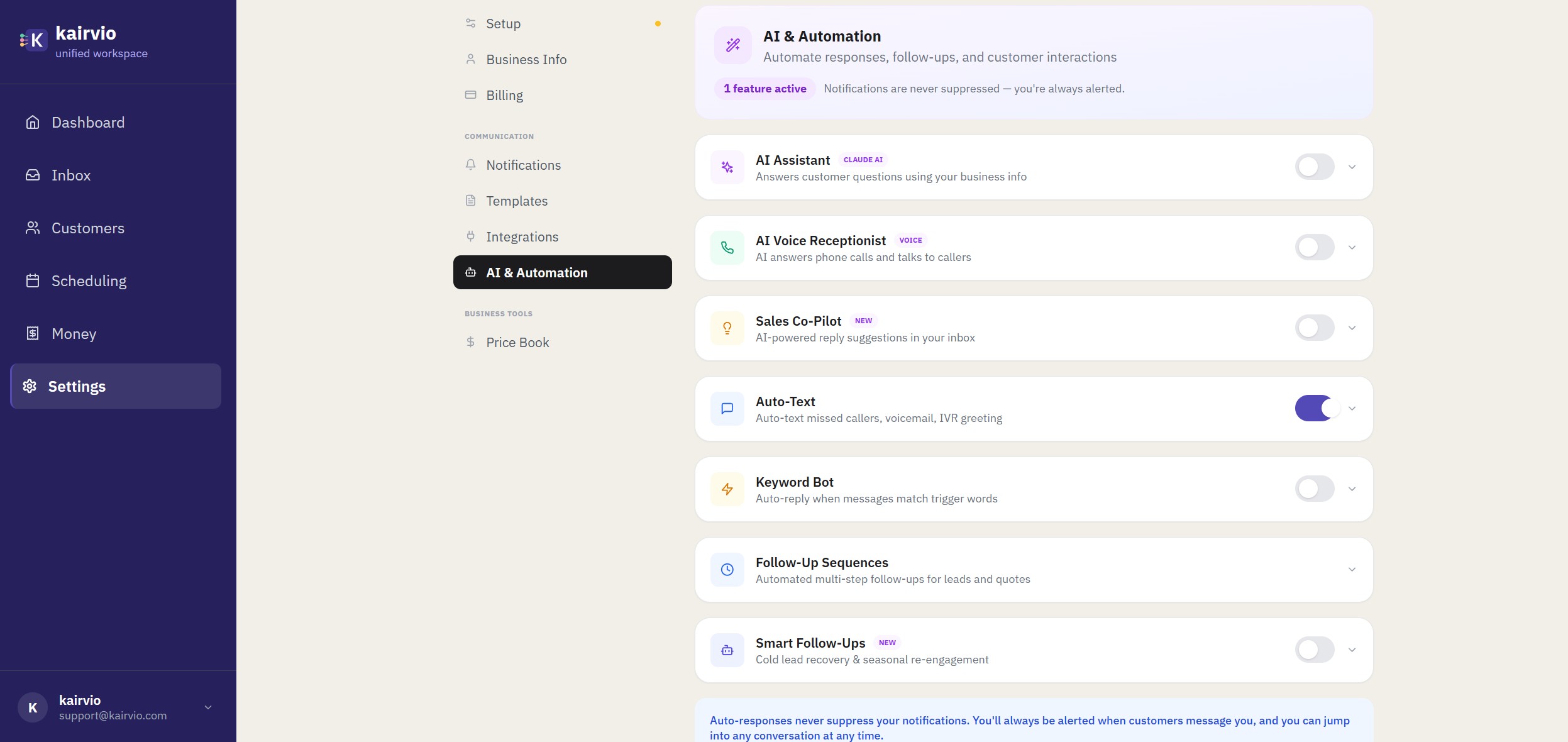The width and height of the screenshot is (1568, 742).
Task: Click the Follow-Up Sequences title
Action: (x=822, y=562)
